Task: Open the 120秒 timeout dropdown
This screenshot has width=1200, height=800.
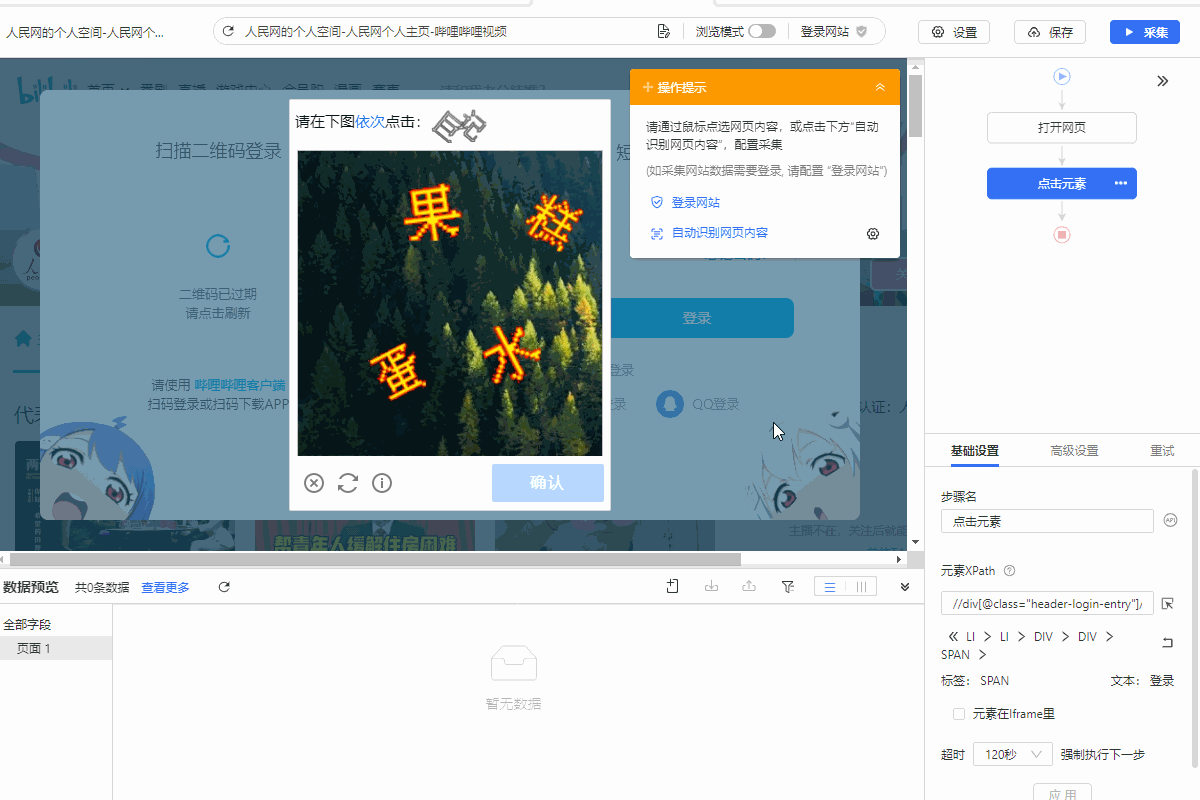Action: (x=1012, y=754)
